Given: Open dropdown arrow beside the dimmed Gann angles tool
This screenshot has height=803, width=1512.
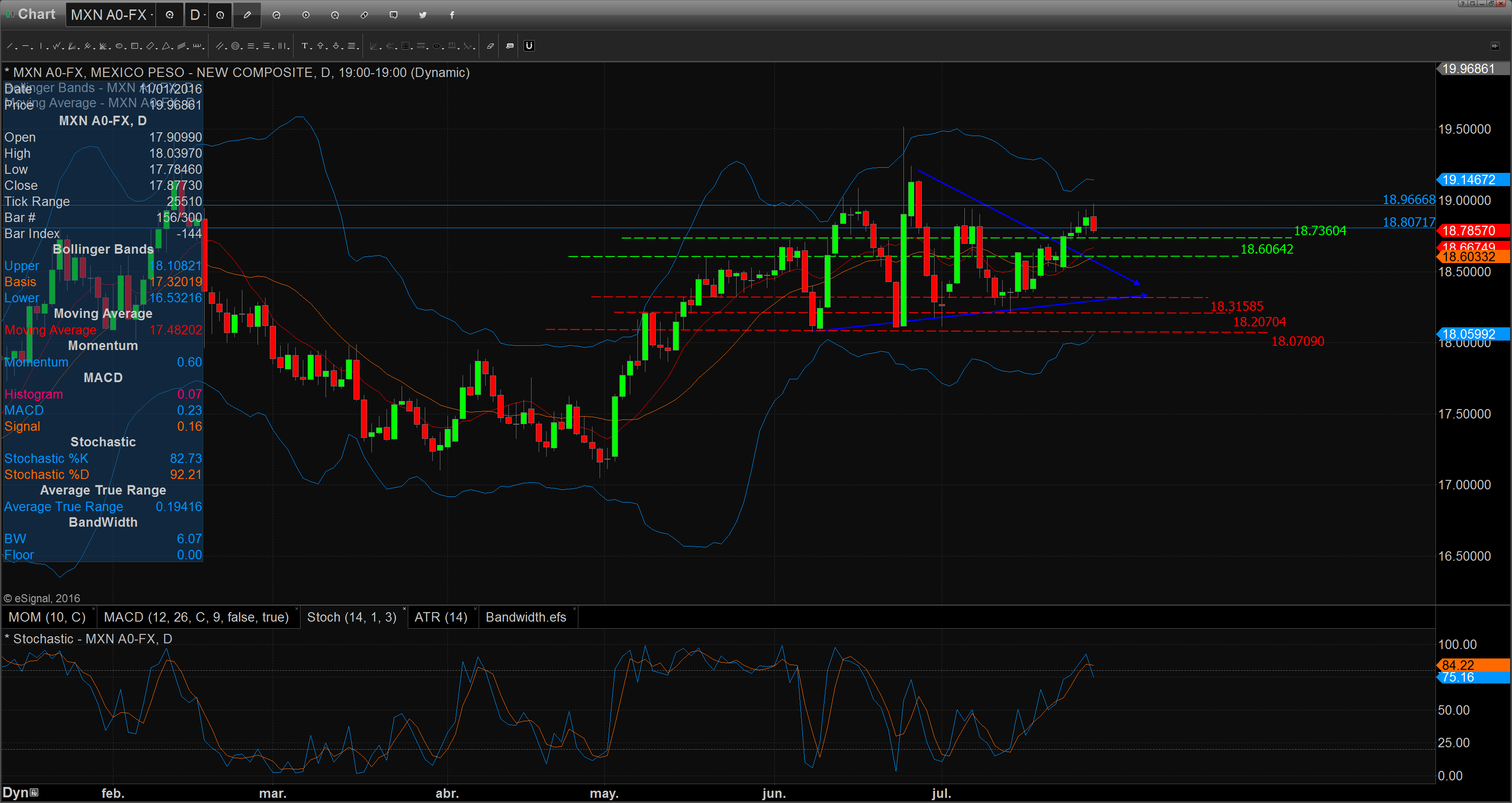Looking at the screenshot, I should click(381, 49).
